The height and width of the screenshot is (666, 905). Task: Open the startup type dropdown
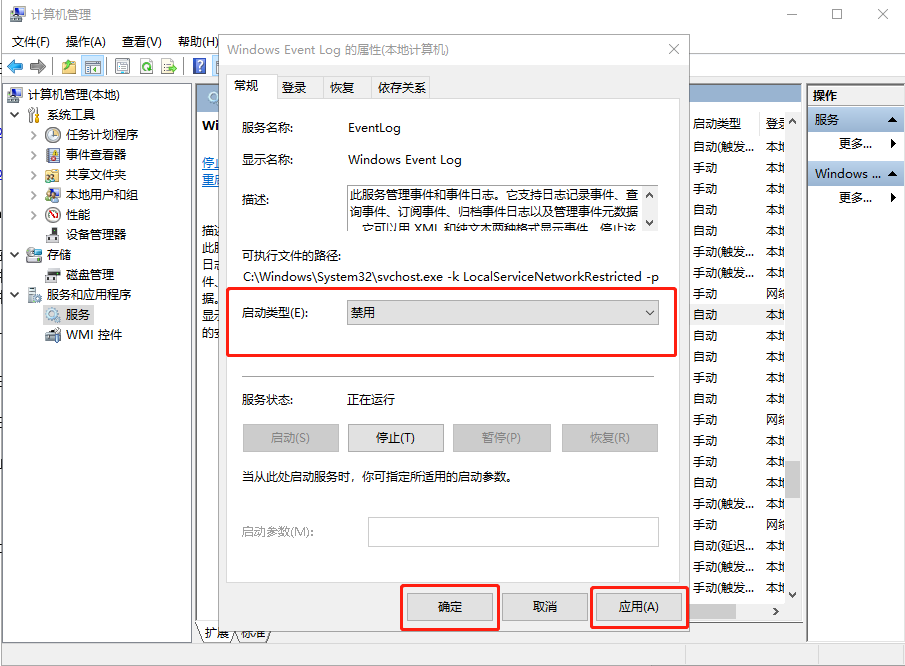pos(502,313)
